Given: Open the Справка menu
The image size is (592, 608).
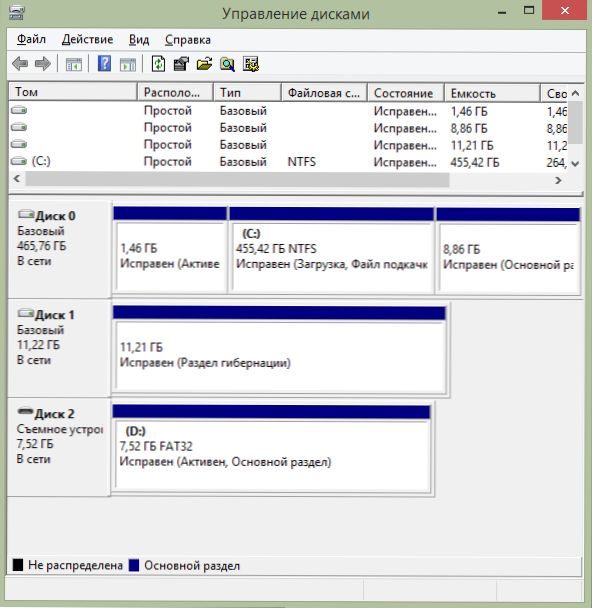Looking at the screenshot, I should [x=188, y=39].
